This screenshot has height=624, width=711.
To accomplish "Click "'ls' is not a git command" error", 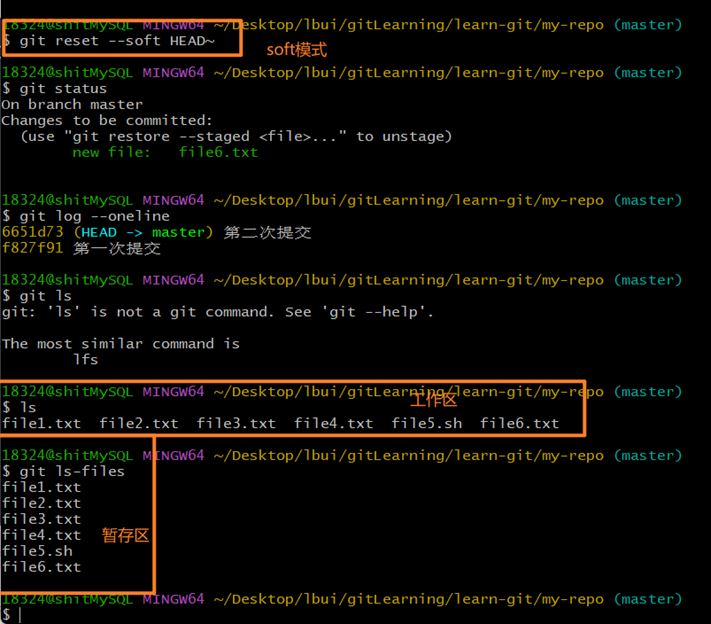I will [x=218, y=312].
